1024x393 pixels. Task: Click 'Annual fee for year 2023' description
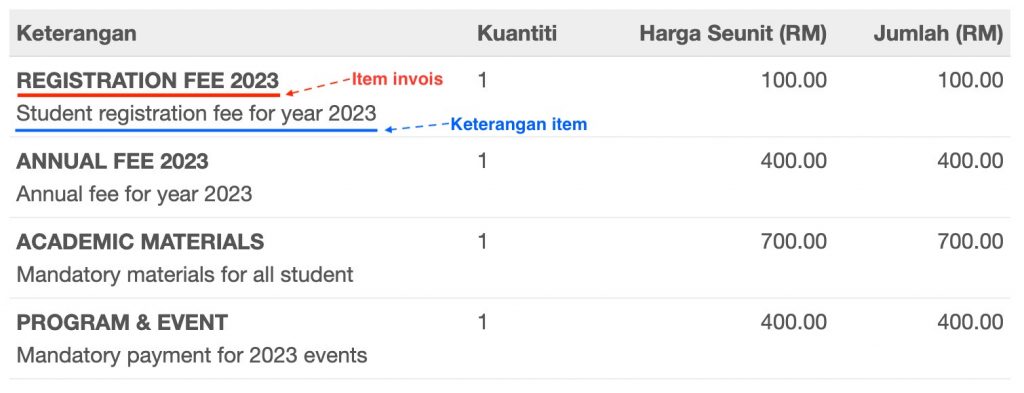134,195
